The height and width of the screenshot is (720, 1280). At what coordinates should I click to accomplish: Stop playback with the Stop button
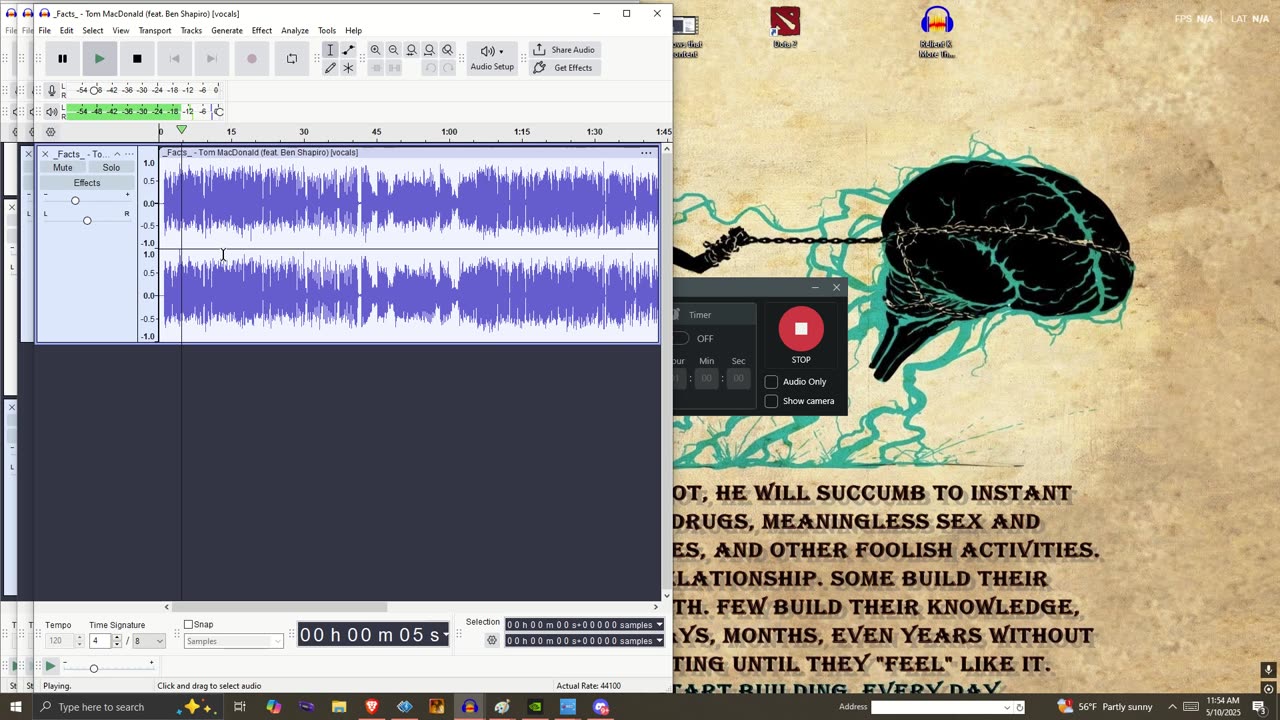pyautogui.click(x=137, y=59)
